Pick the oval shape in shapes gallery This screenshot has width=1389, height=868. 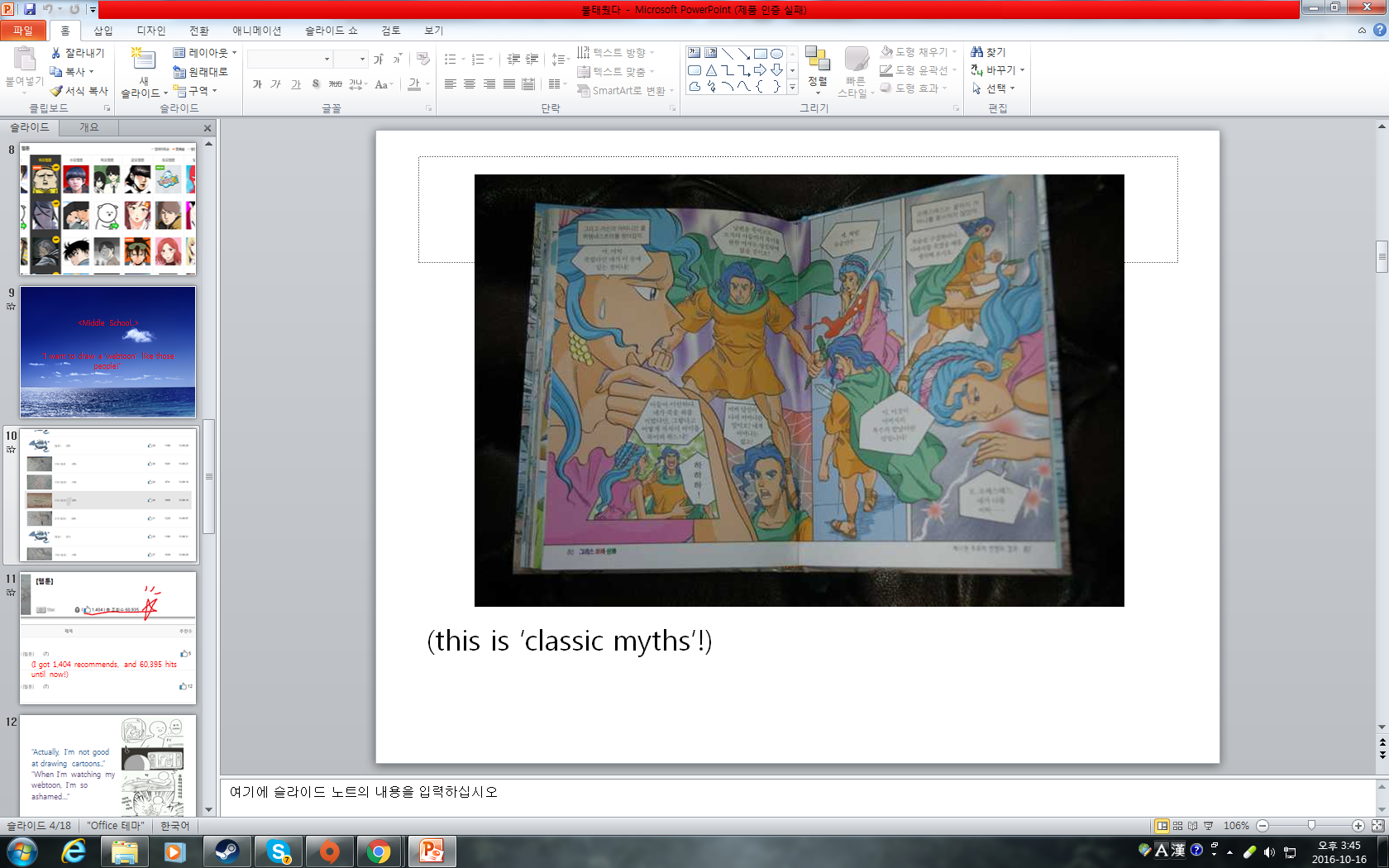click(776, 54)
